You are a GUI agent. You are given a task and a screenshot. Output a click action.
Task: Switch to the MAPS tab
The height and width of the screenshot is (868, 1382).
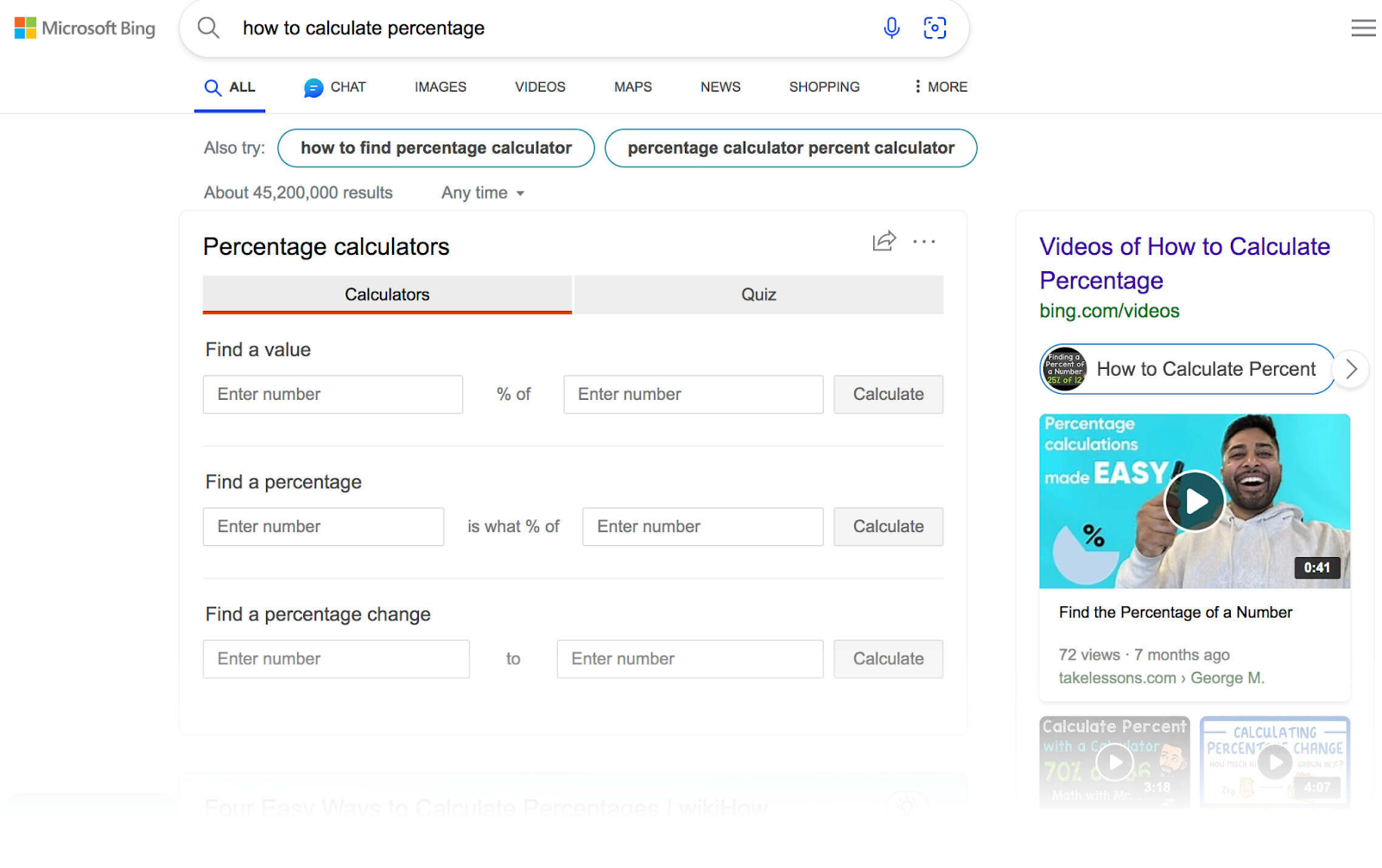pyautogui.click(x=633, y=87)
